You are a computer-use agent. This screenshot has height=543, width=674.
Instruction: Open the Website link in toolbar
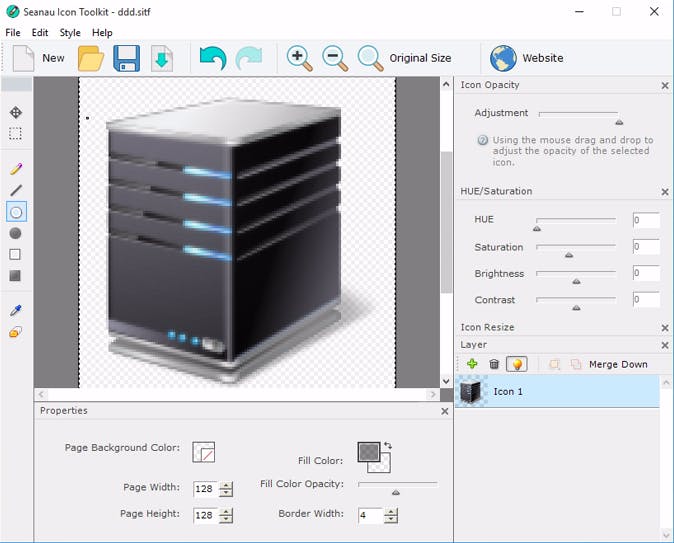point(527,58)
